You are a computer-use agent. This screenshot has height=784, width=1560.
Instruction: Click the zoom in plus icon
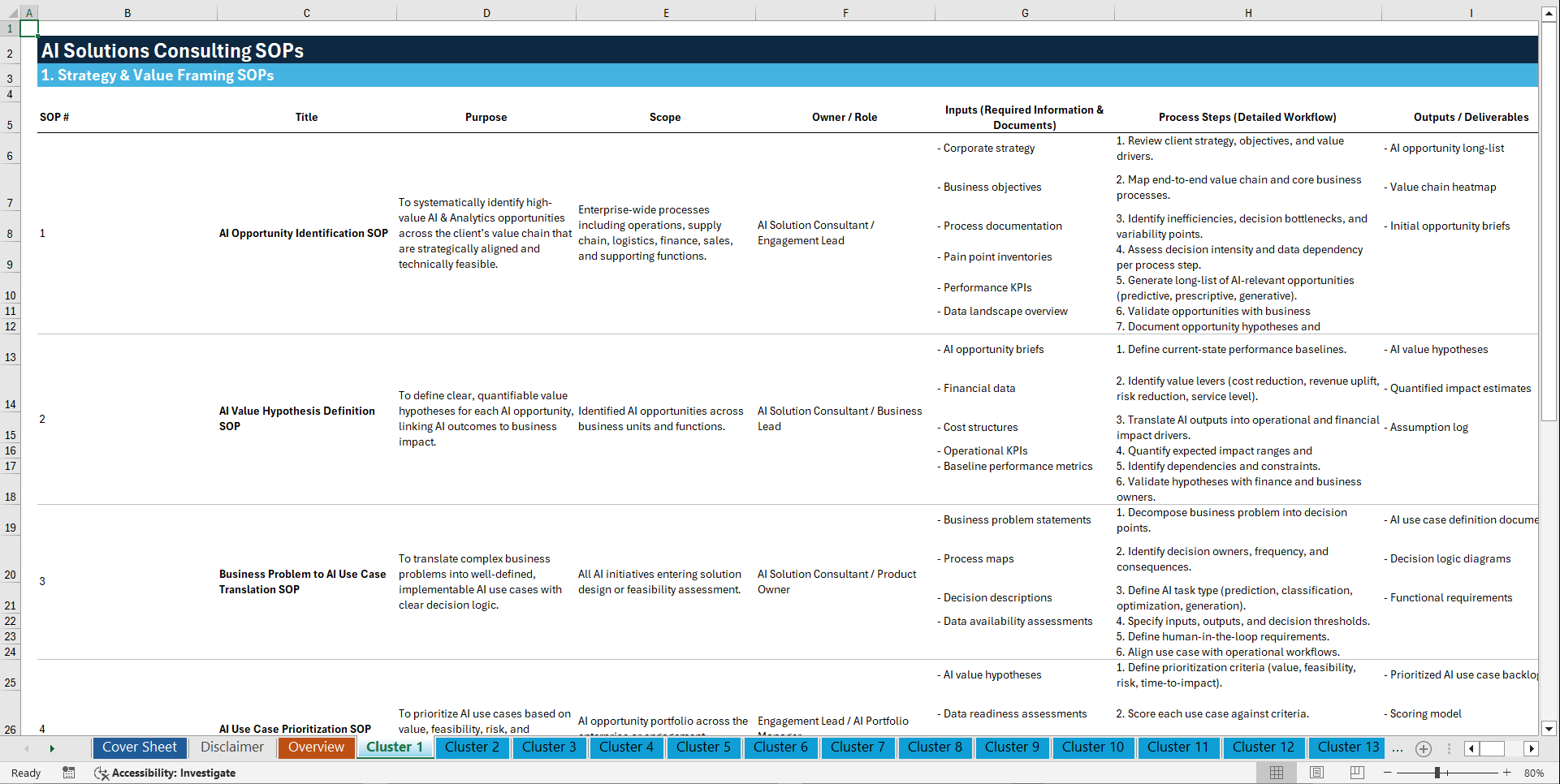click(x=1508, y=773)
